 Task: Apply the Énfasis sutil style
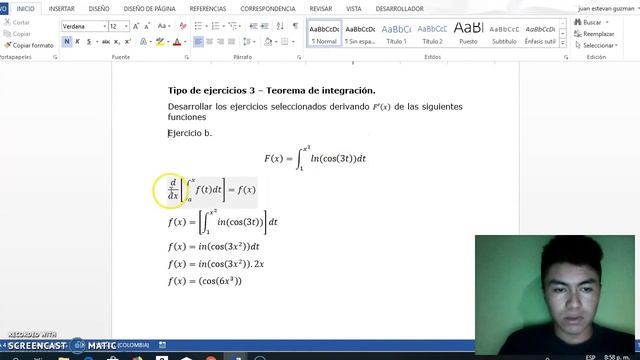pyautogui.click(x=540, y=34)
